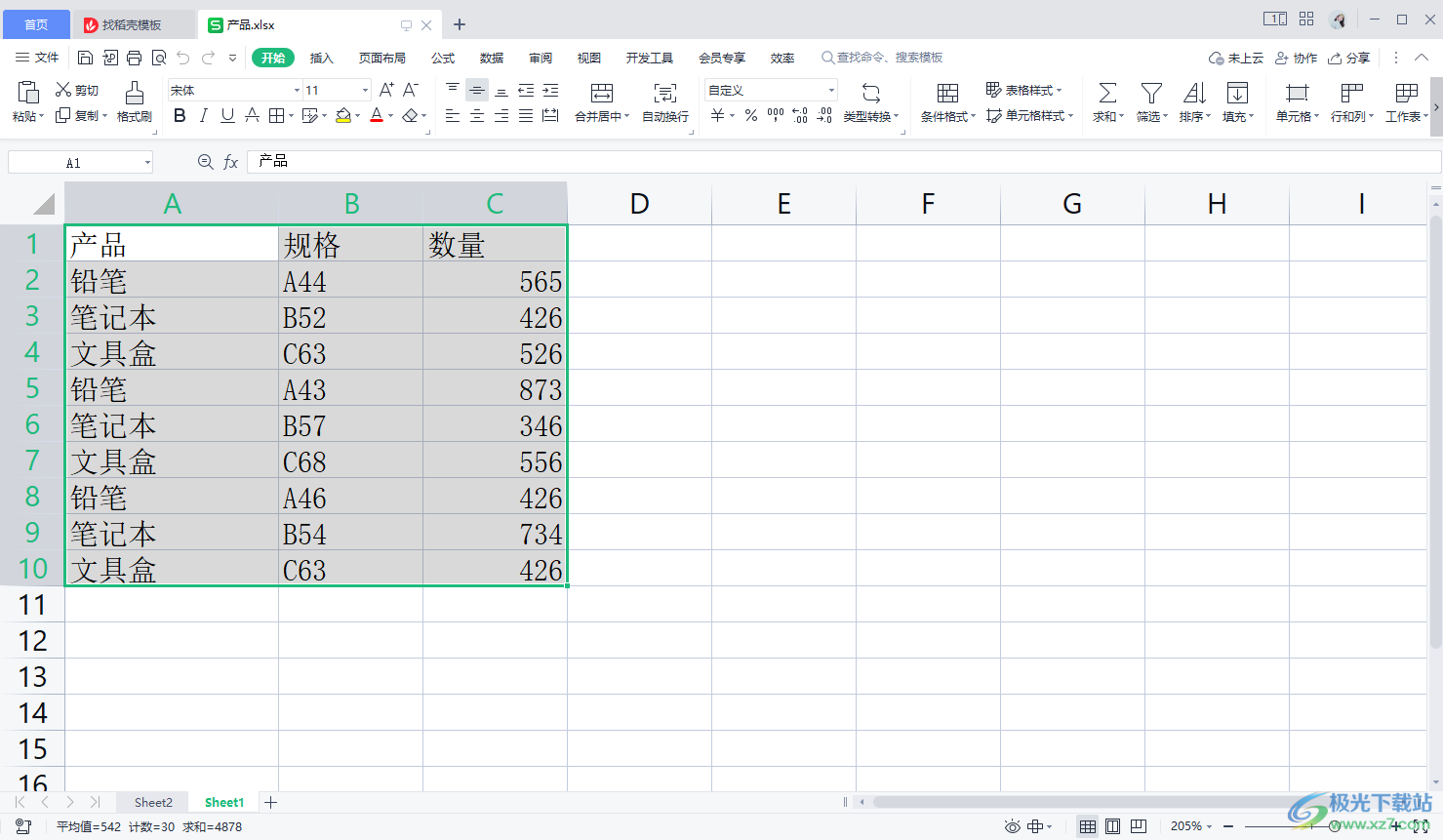Apply the red font color A
1443x840 pixels.
click(x=377, y=115)
